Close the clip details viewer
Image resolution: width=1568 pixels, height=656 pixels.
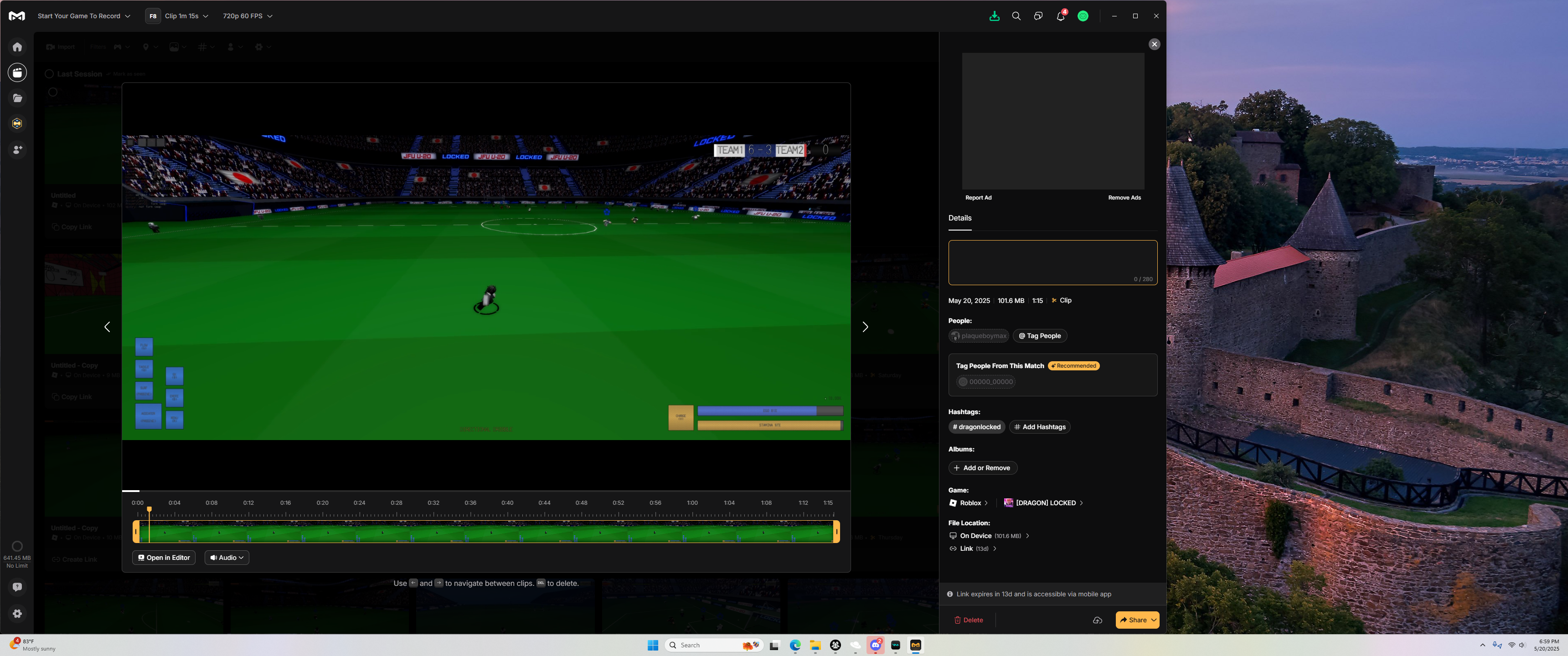(1154, 44)
